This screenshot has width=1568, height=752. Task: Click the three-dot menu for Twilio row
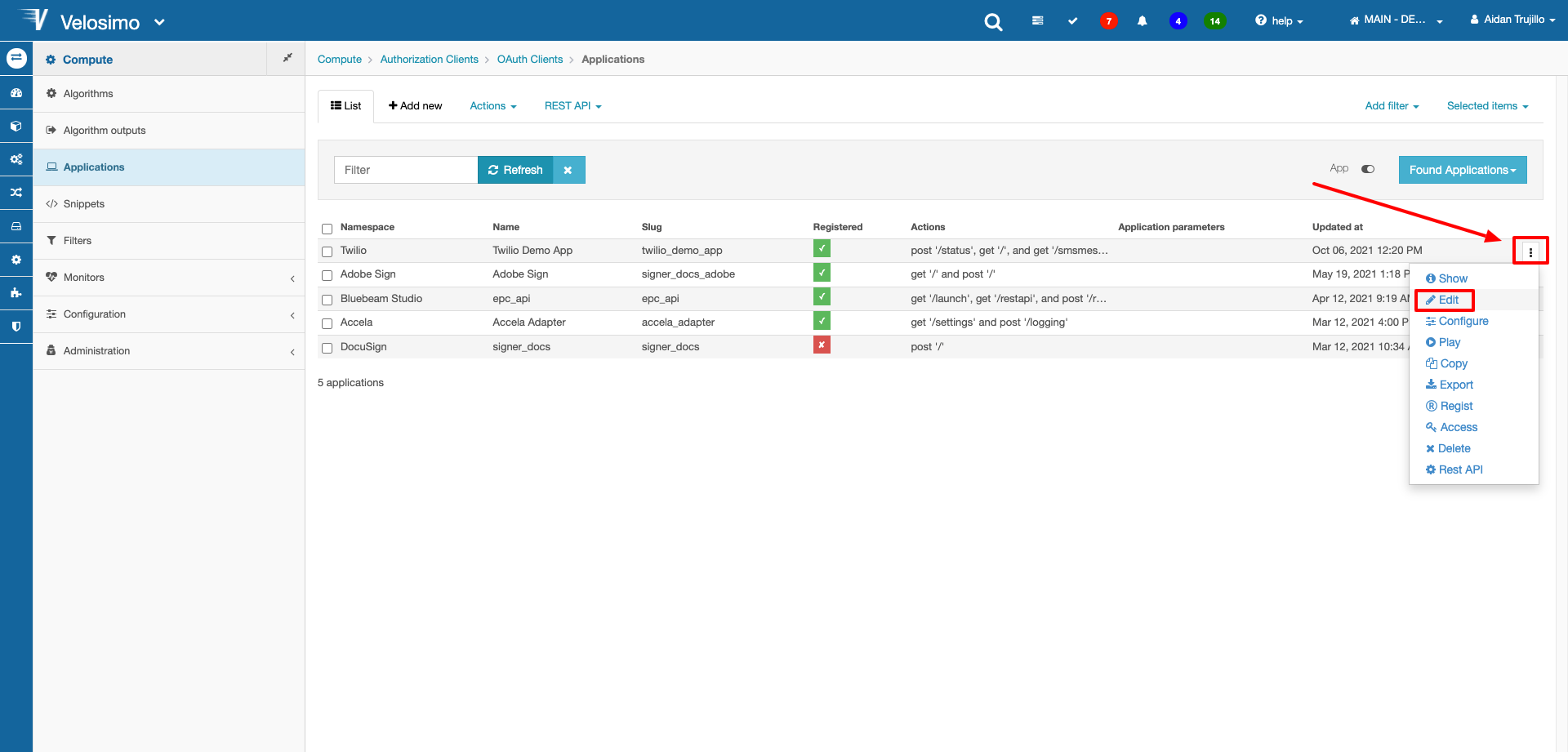click(1530, 251)
